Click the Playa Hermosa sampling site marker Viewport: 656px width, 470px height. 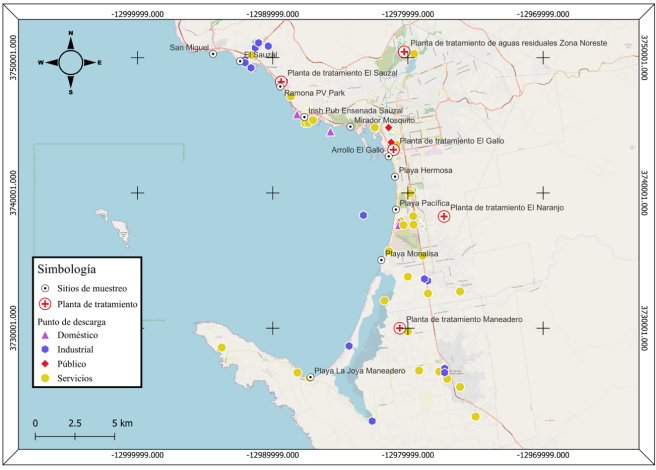coord(394,176)
